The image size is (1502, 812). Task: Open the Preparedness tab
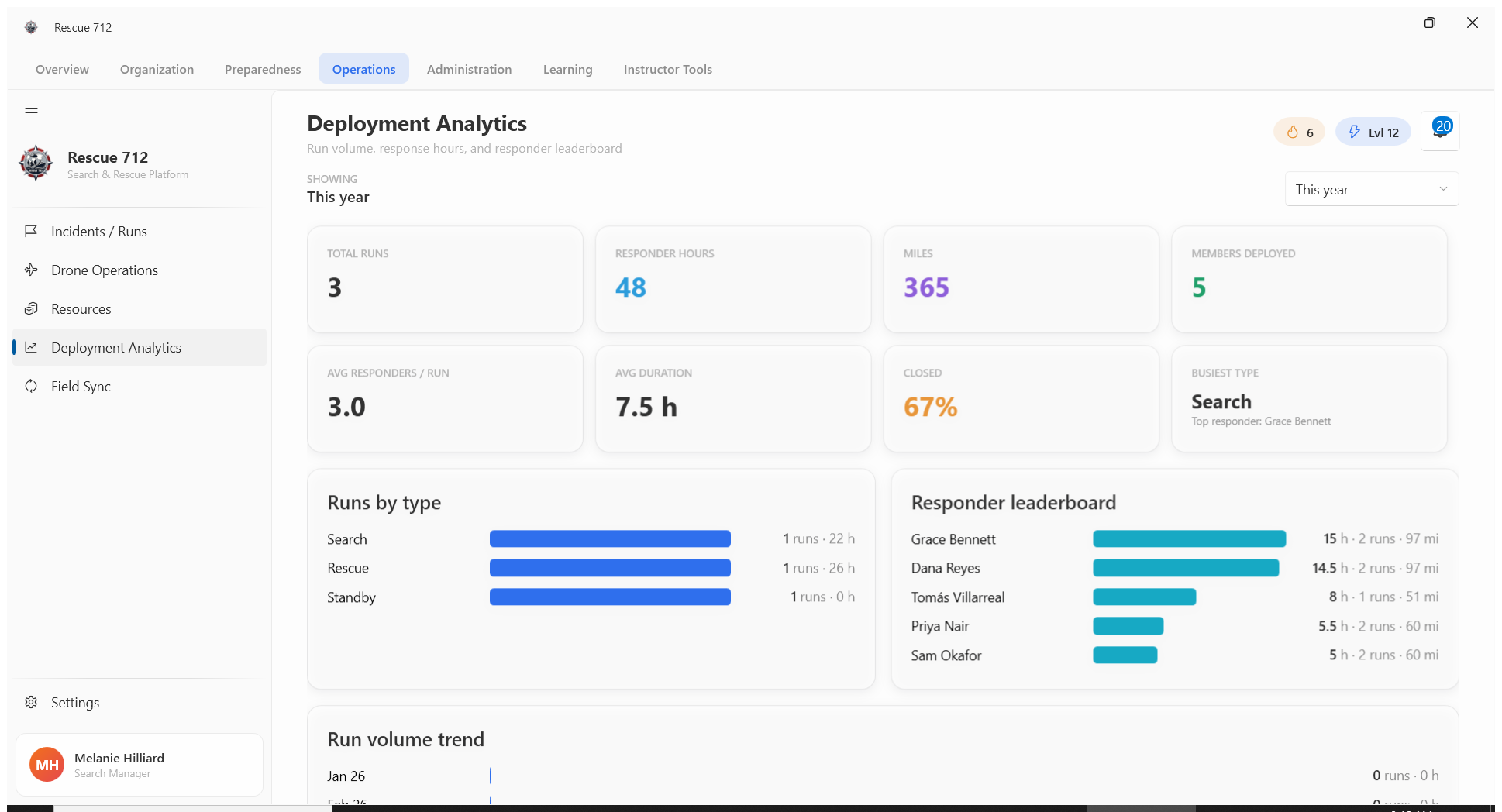click(263, 69)
